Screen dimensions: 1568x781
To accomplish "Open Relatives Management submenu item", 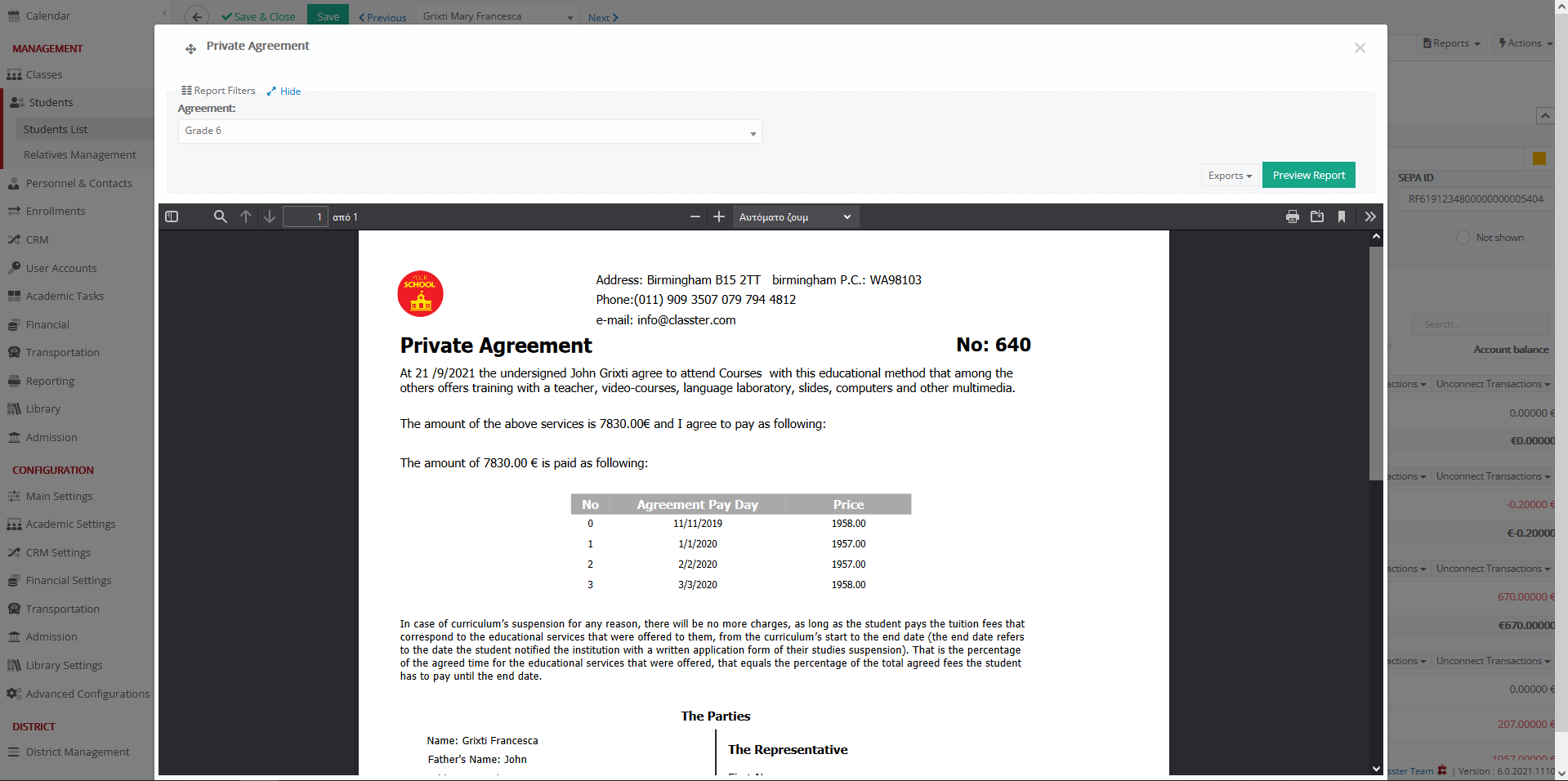I will [x=80, y=154].
